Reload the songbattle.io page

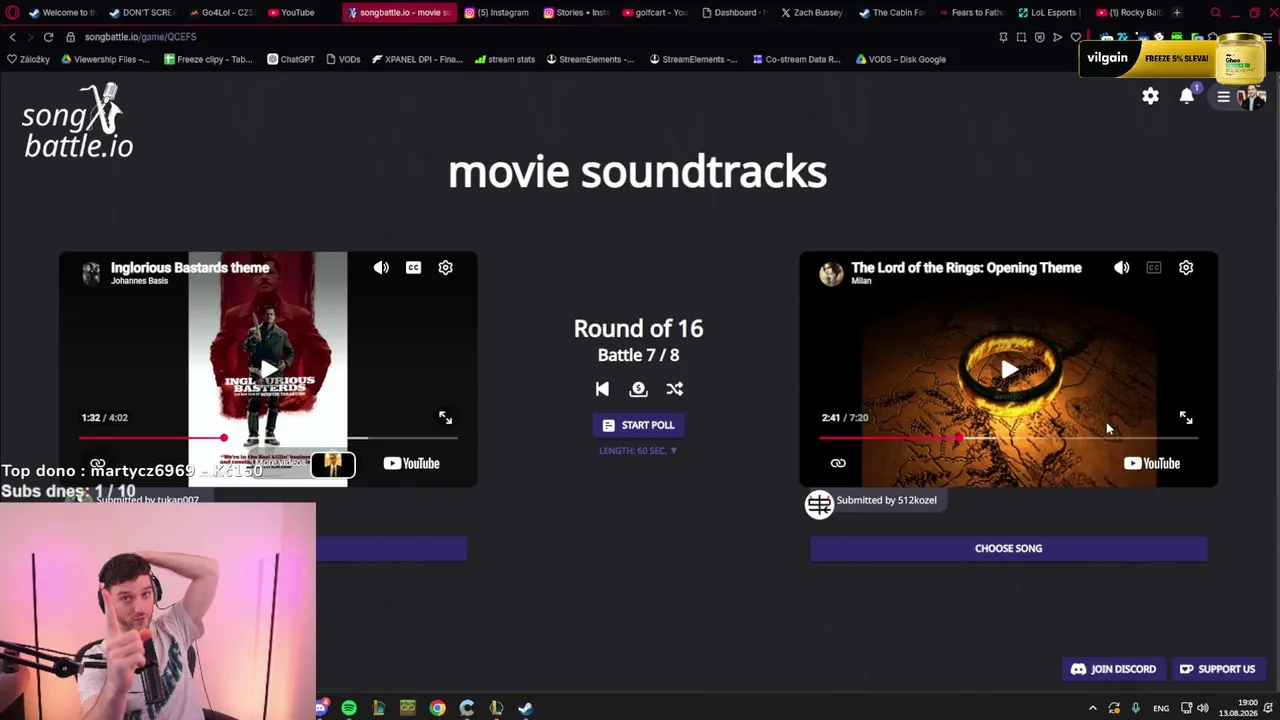coord(48,37)
